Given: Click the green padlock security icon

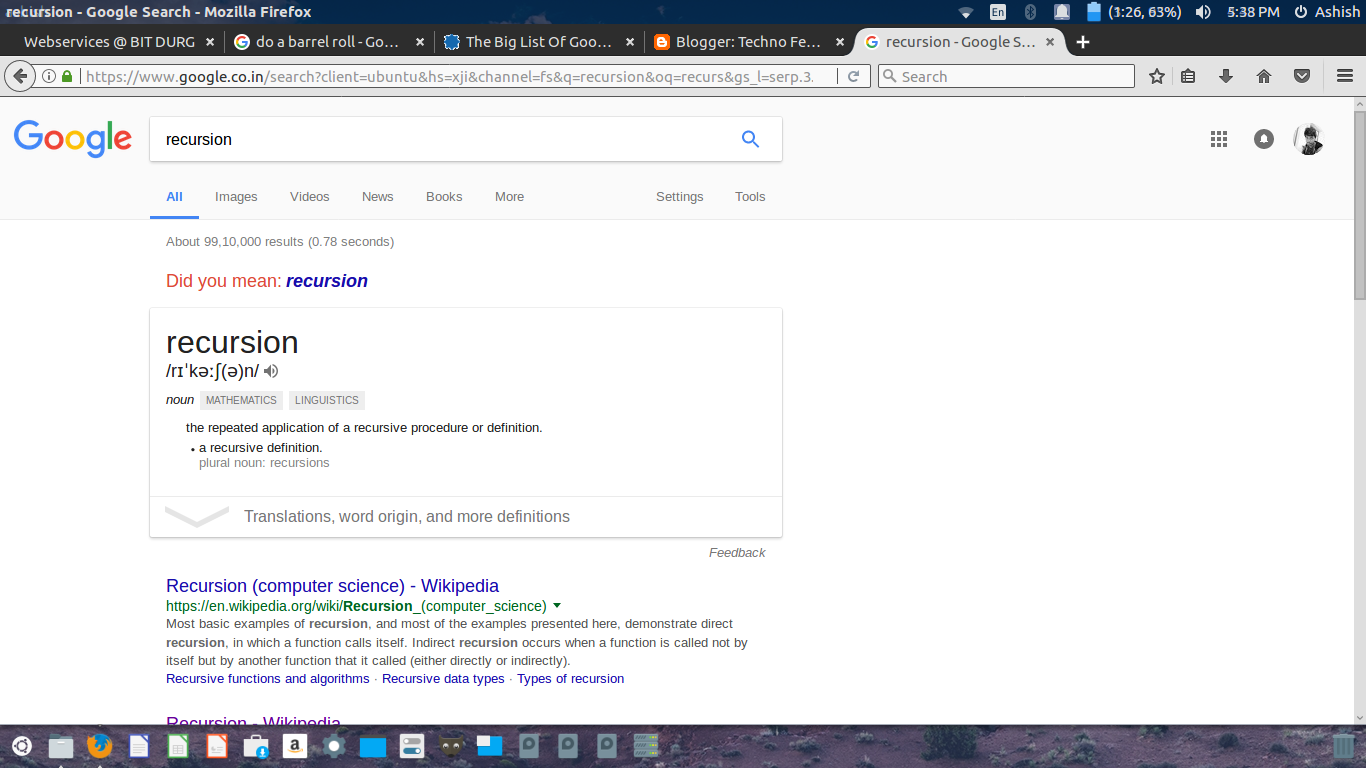Looking at the screenshot, I should [67, 77].
